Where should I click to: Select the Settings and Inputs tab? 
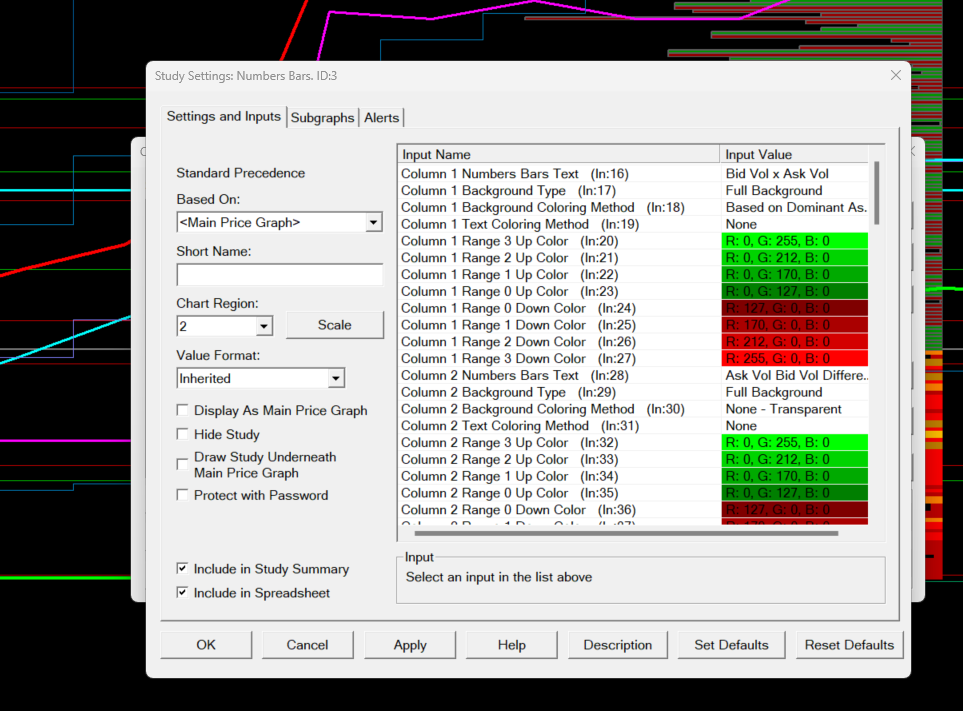click(x=224, y=116)
